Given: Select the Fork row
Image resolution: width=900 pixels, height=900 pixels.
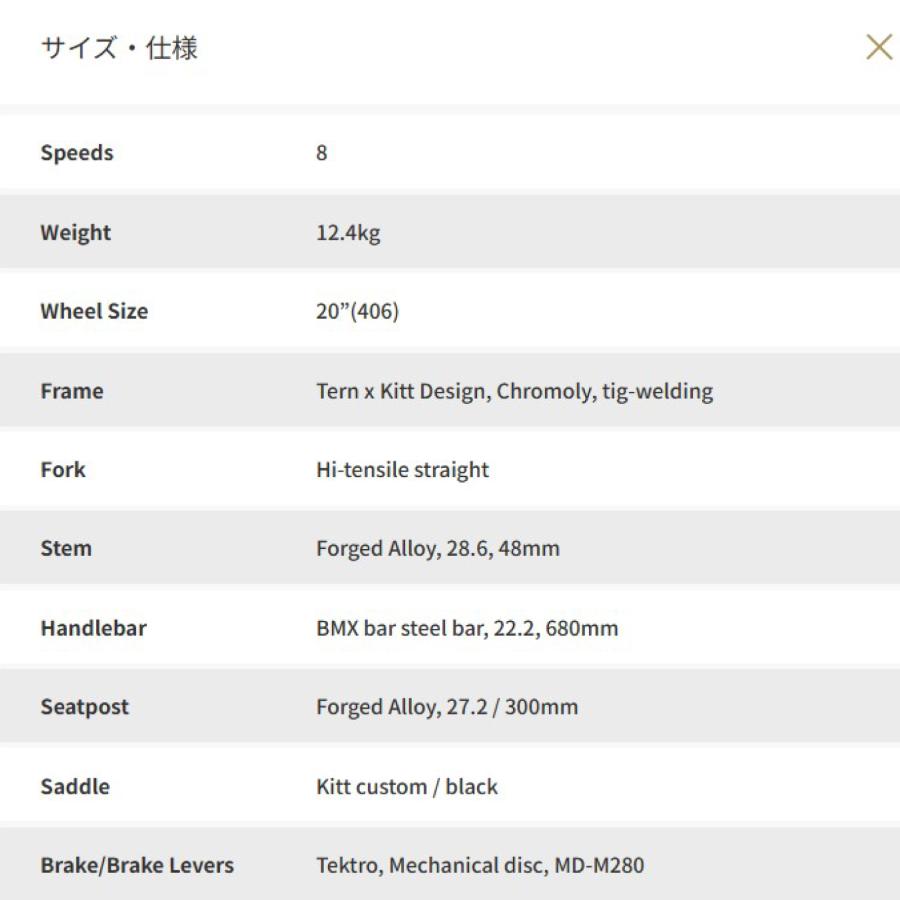Looking at the screenshot, I should (x=62, y=469).
